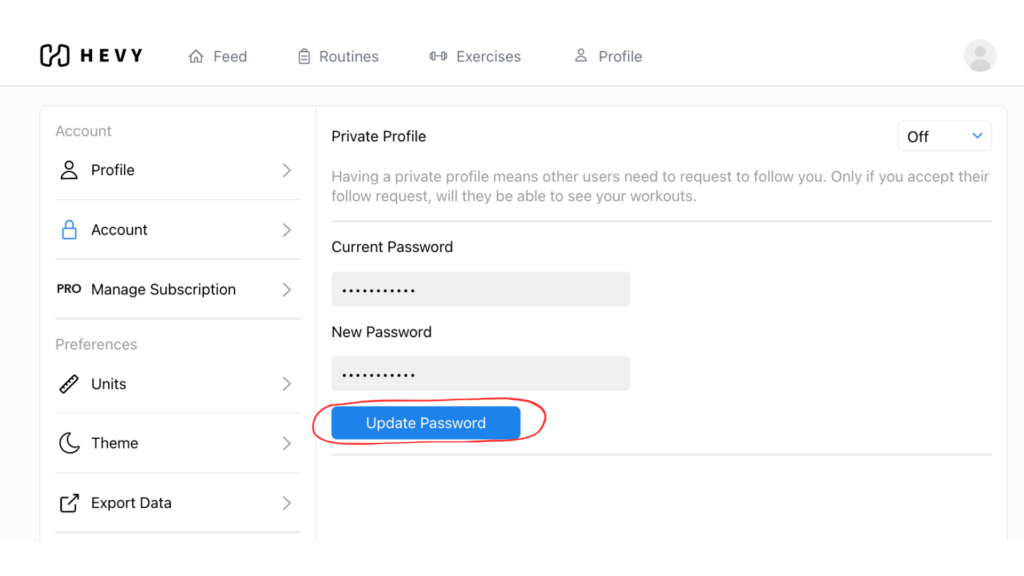
Task: Expand the Profile settings chevron
Action: click(x=287, y=170)
